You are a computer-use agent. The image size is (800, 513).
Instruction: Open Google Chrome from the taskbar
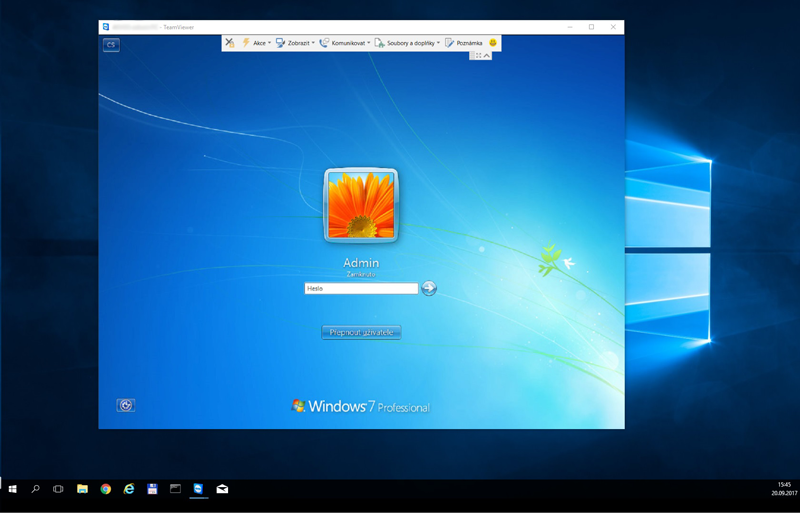[105, 489]
